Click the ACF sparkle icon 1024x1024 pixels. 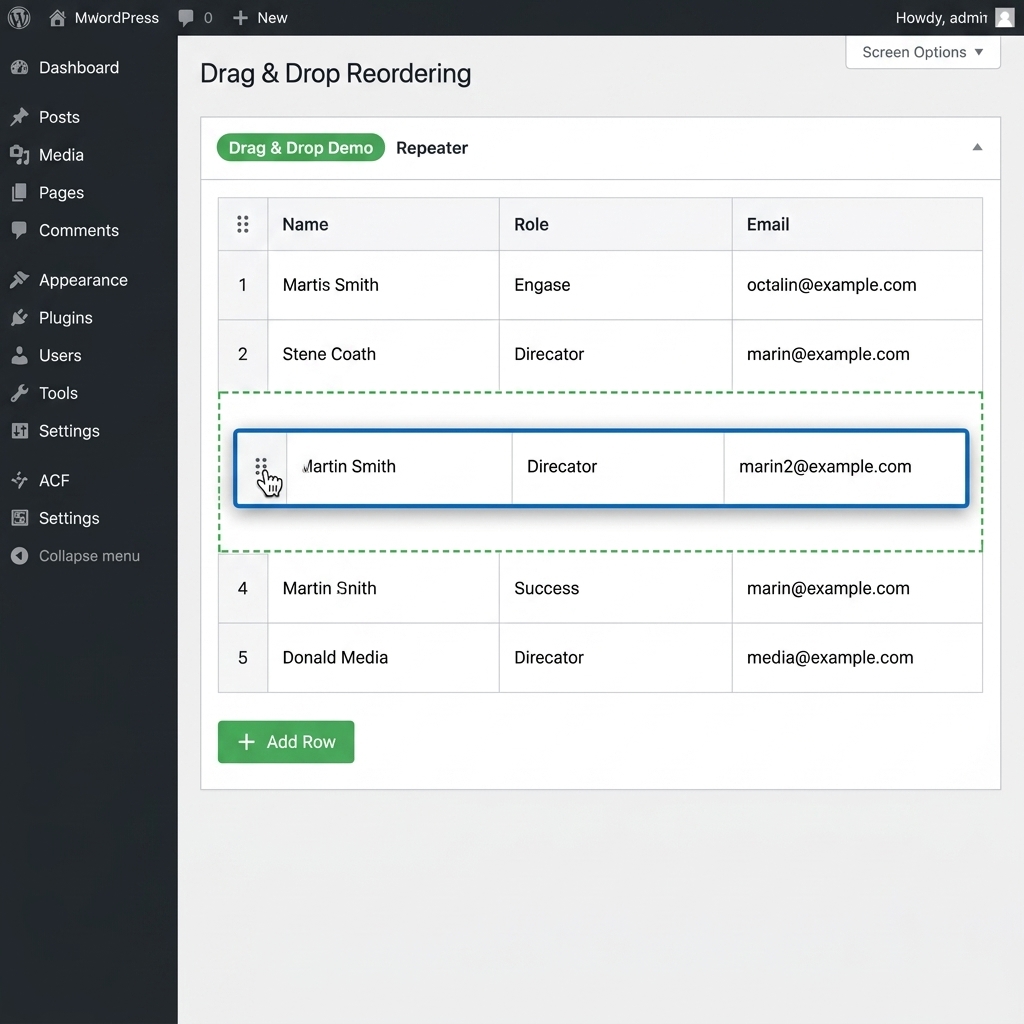(x=20, y=480)
